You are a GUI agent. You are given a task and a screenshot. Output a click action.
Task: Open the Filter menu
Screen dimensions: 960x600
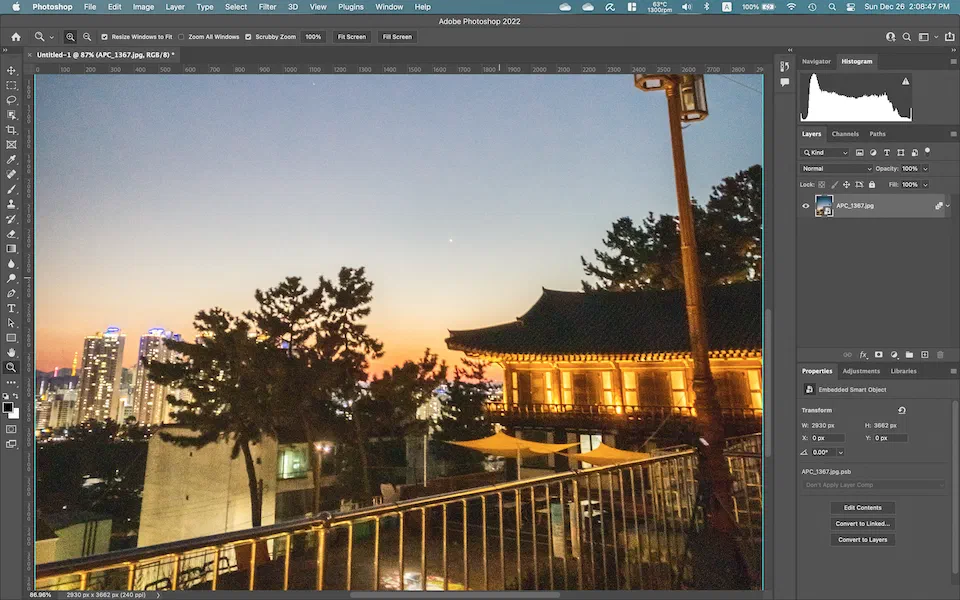point(267,7)
